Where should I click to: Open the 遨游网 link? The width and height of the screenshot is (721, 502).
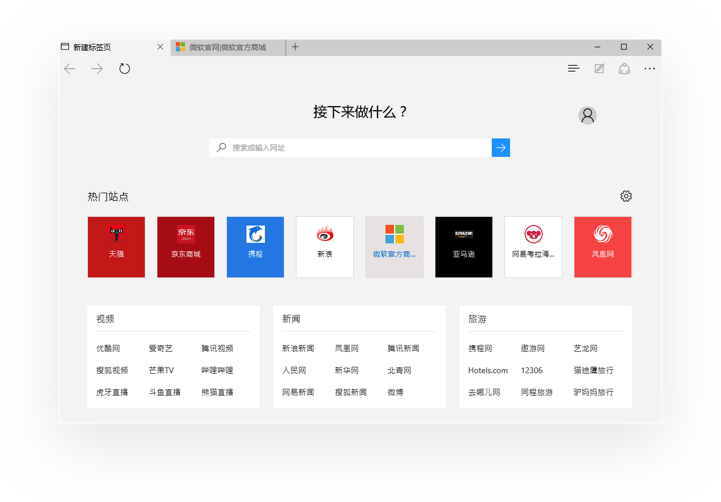pos(532,348)
